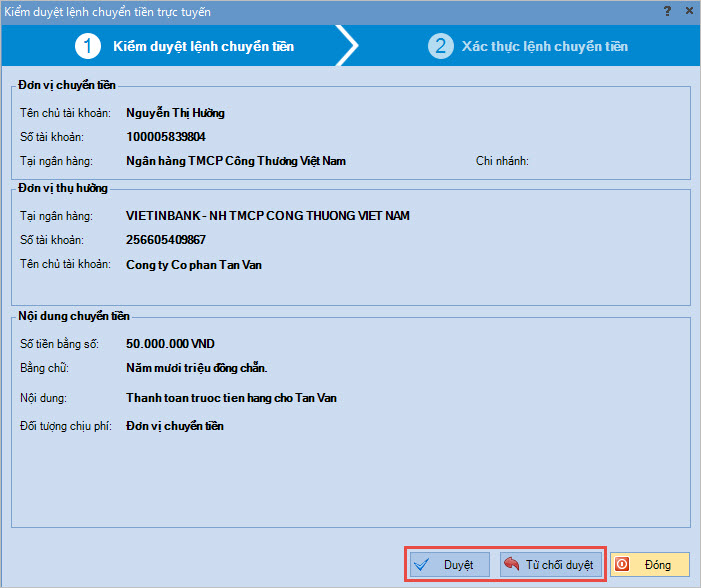Click the step 1 number circle
Screen dimensions: 701x588
[x=92, y=46]
